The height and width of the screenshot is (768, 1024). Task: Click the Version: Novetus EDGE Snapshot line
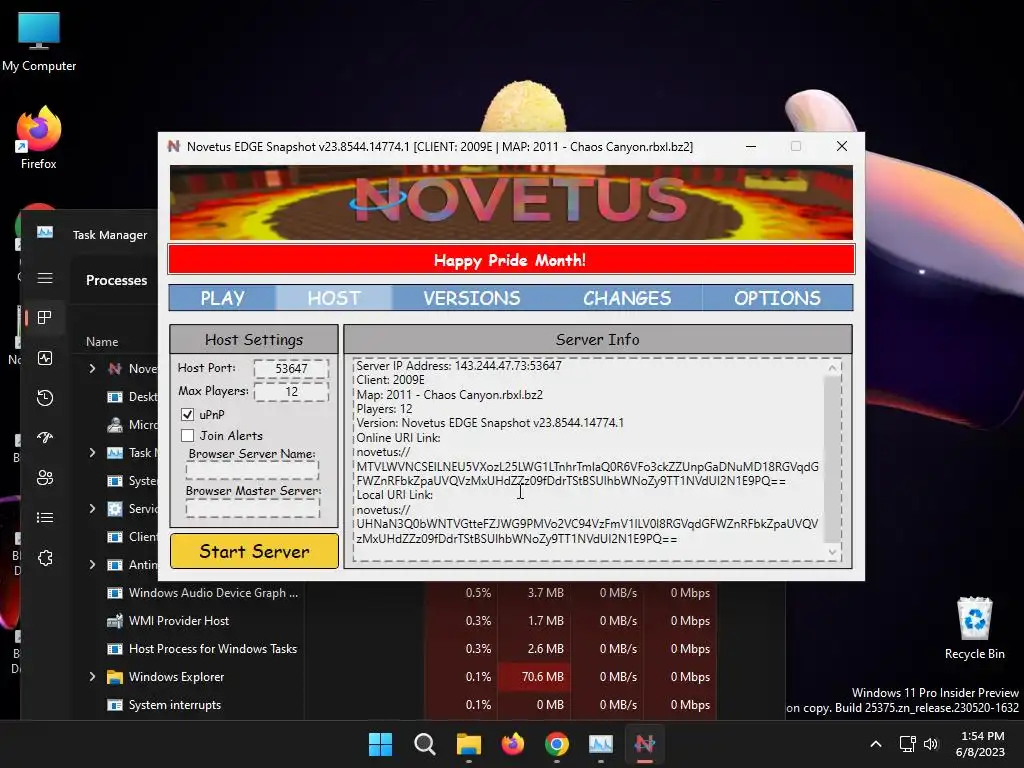(x=490, y=423)
